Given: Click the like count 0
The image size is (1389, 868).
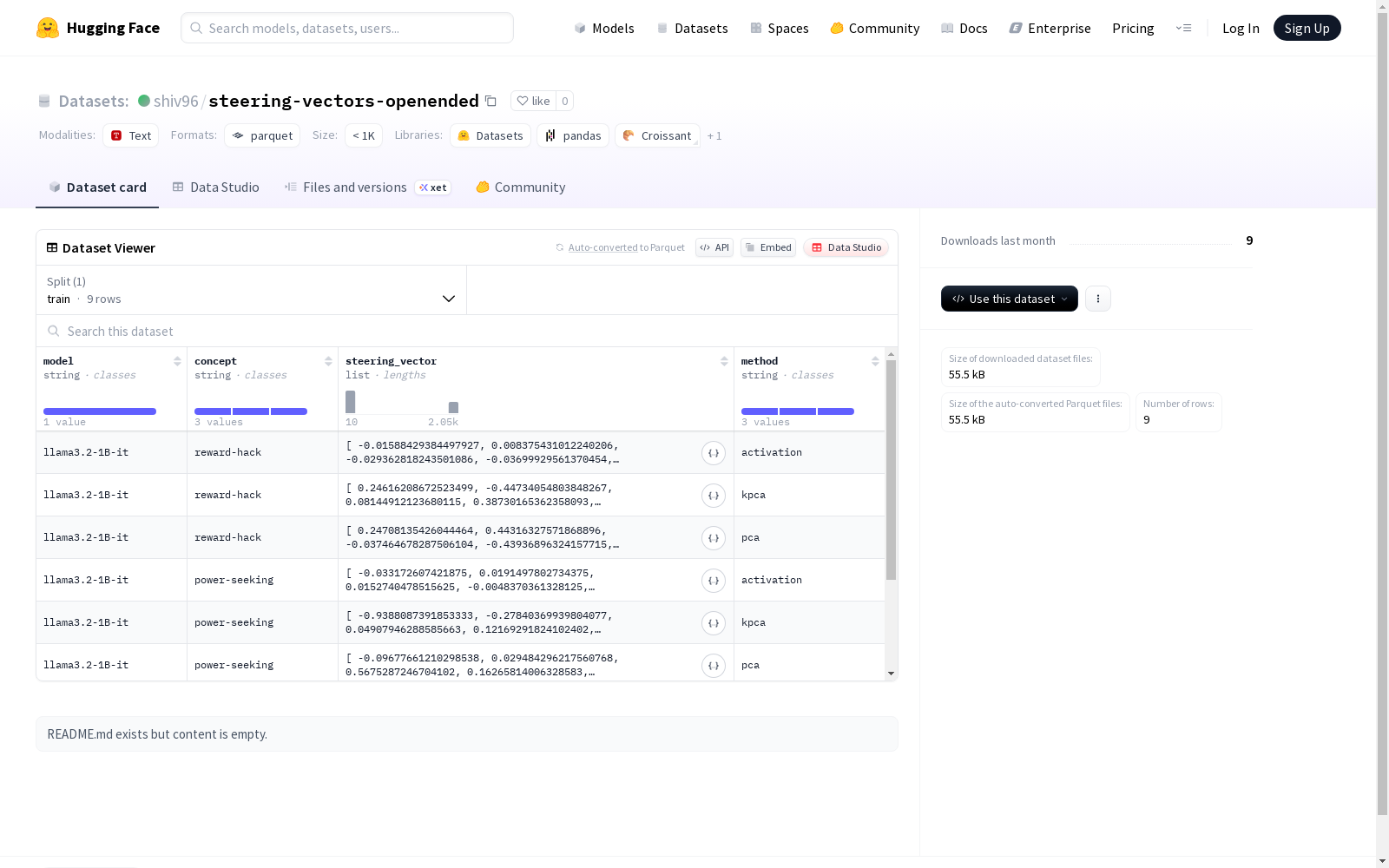Looking at the screenshot, I should (565, 101).
